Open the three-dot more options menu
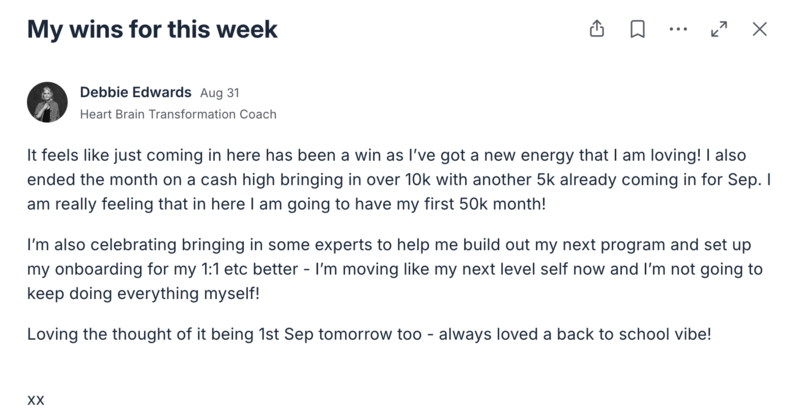 point(678,30)
